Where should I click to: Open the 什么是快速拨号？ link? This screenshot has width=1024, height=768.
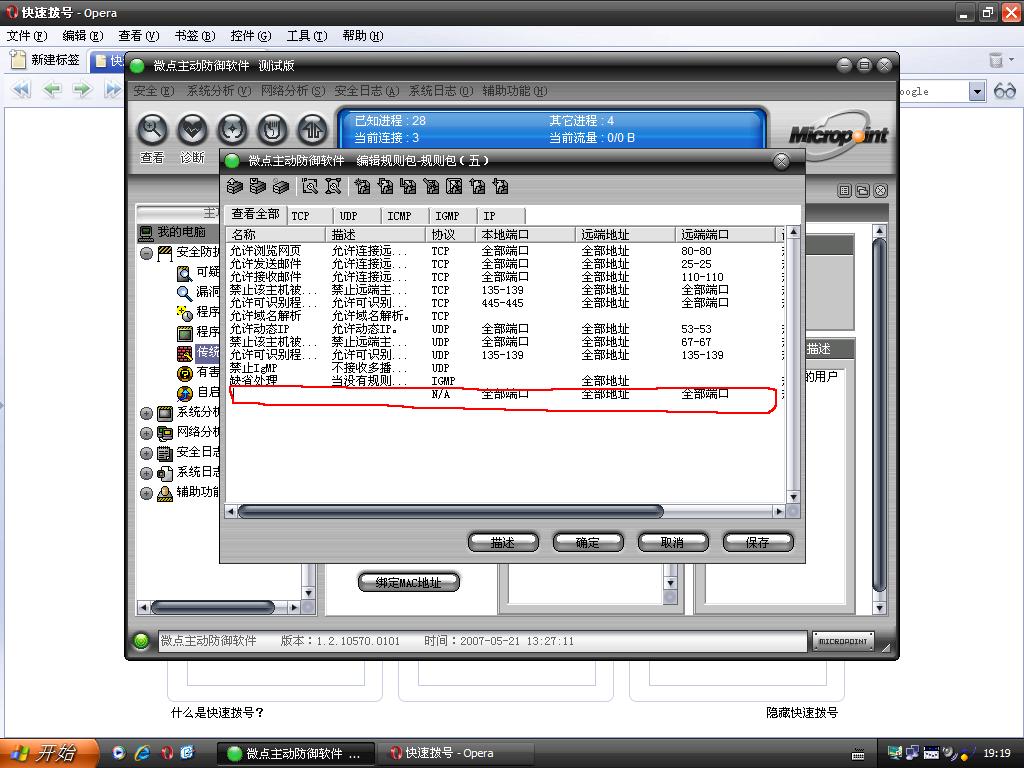click(217, 712)
